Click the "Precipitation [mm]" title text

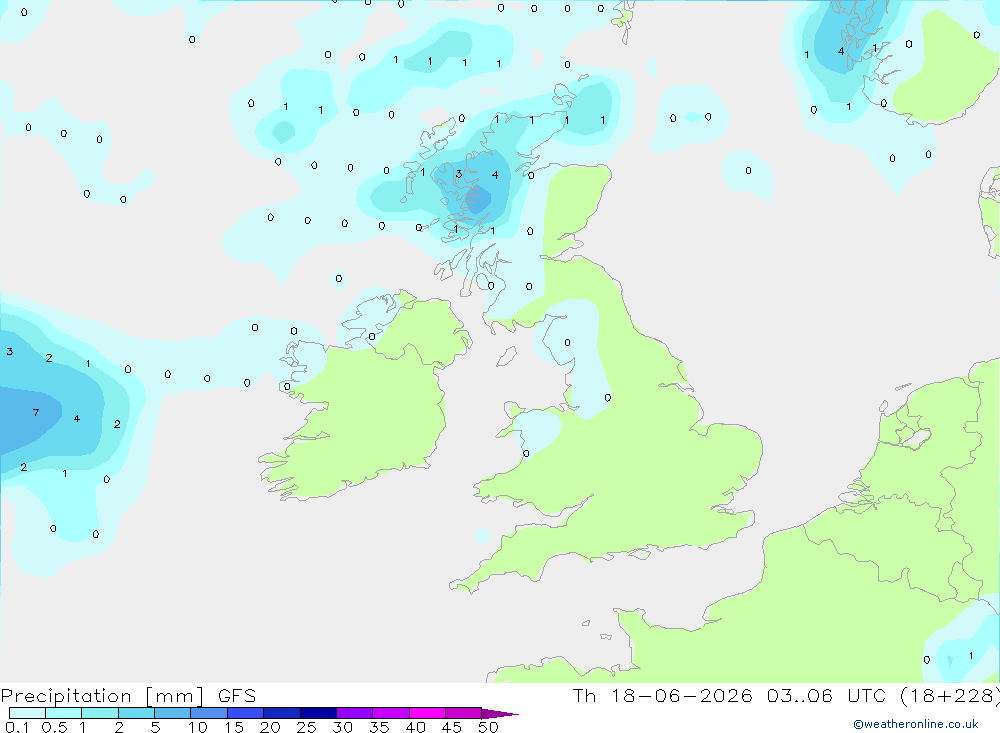(102, 696)
